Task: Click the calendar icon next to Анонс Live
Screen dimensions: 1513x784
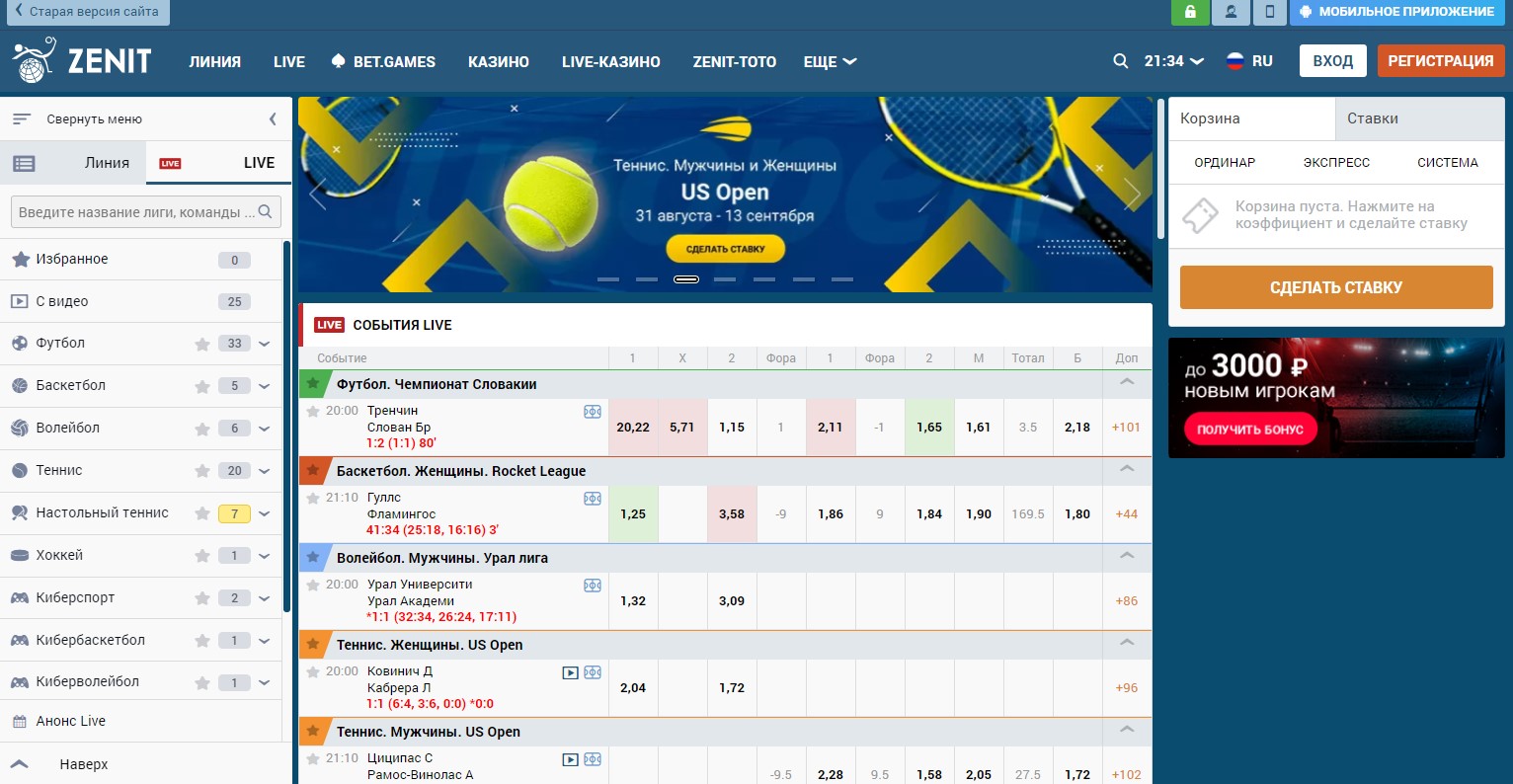Action: click(x=20, y=722)
